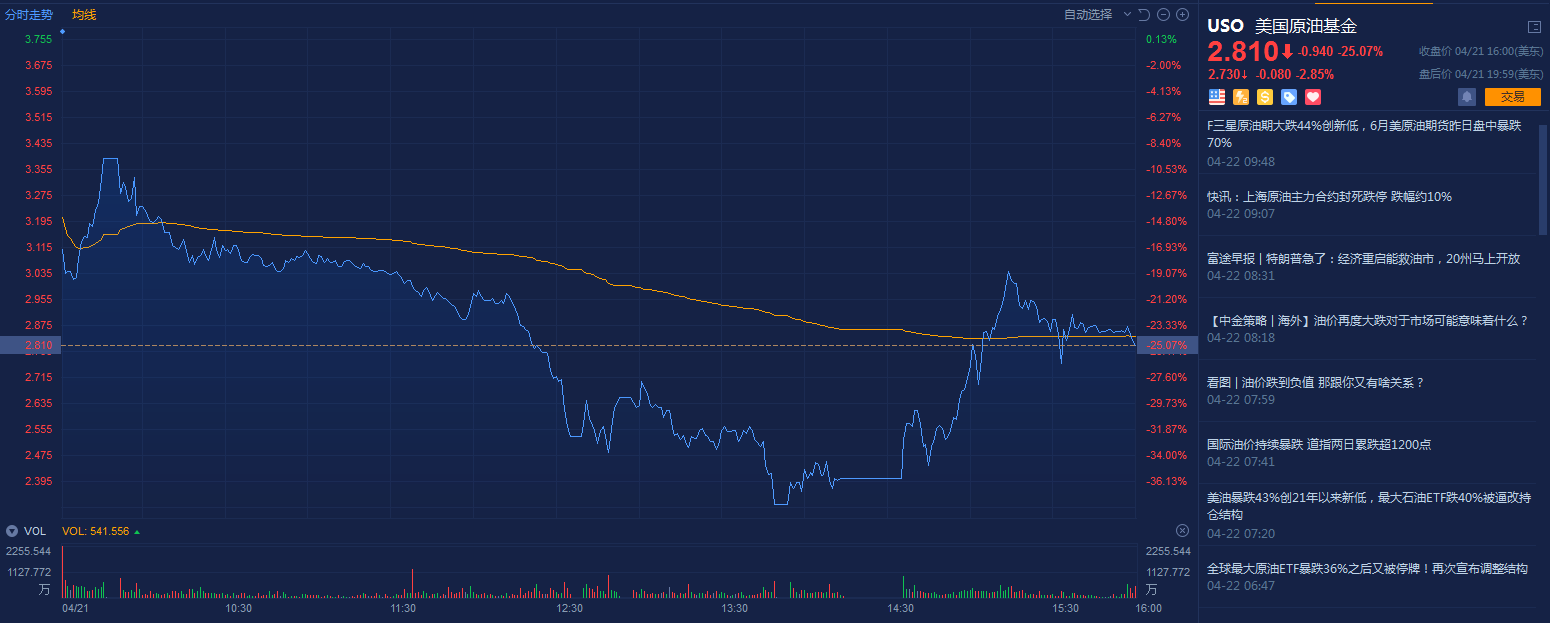Open the detail panel icon beside USO title
This screenshot has height=623, width=1550.
pyautogui.click(x=1534, y=27)
